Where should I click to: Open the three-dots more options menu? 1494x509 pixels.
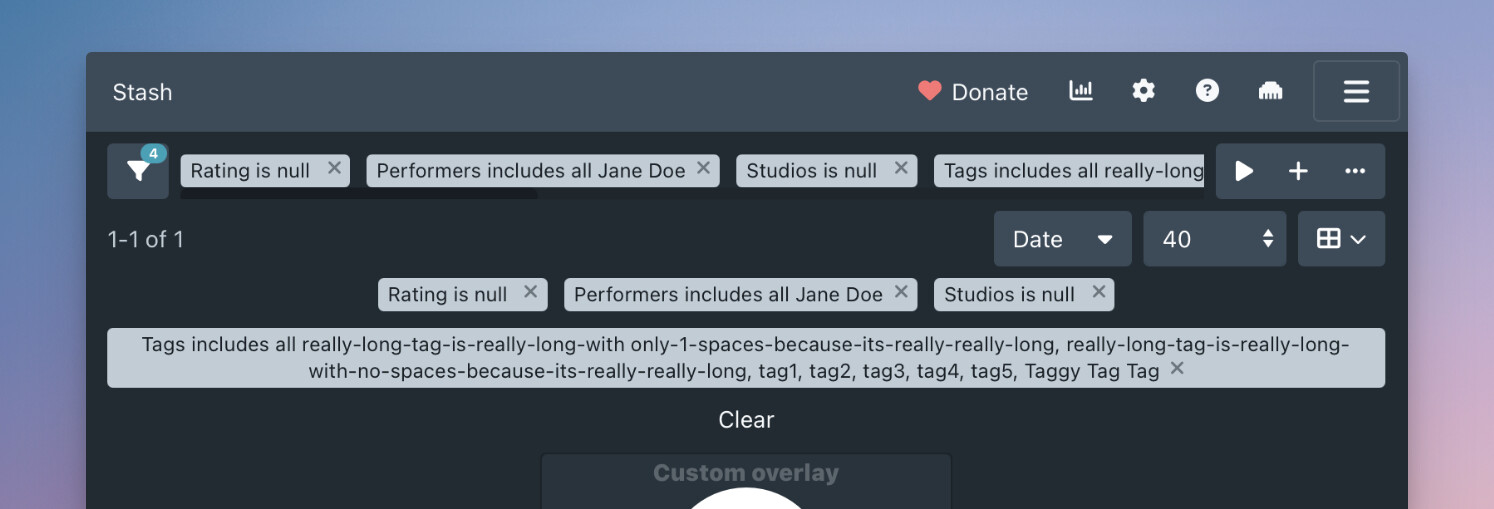(x=1355, y=171)
